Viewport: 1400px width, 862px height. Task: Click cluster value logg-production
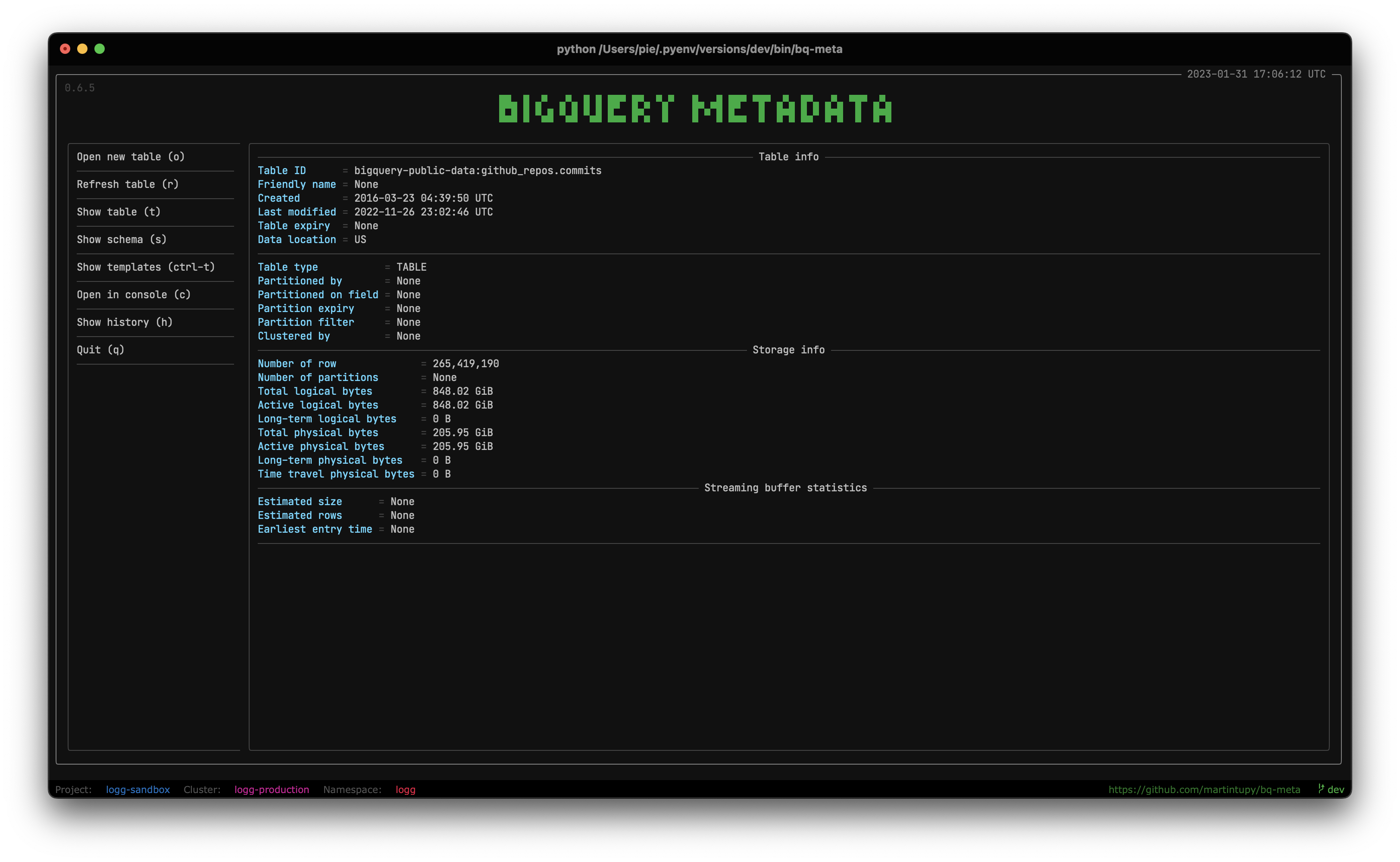pos(272,790)
